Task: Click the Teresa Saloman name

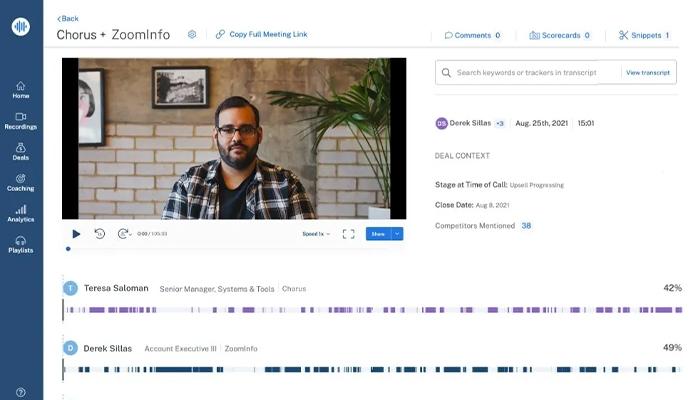Action: tap(116, 288)
